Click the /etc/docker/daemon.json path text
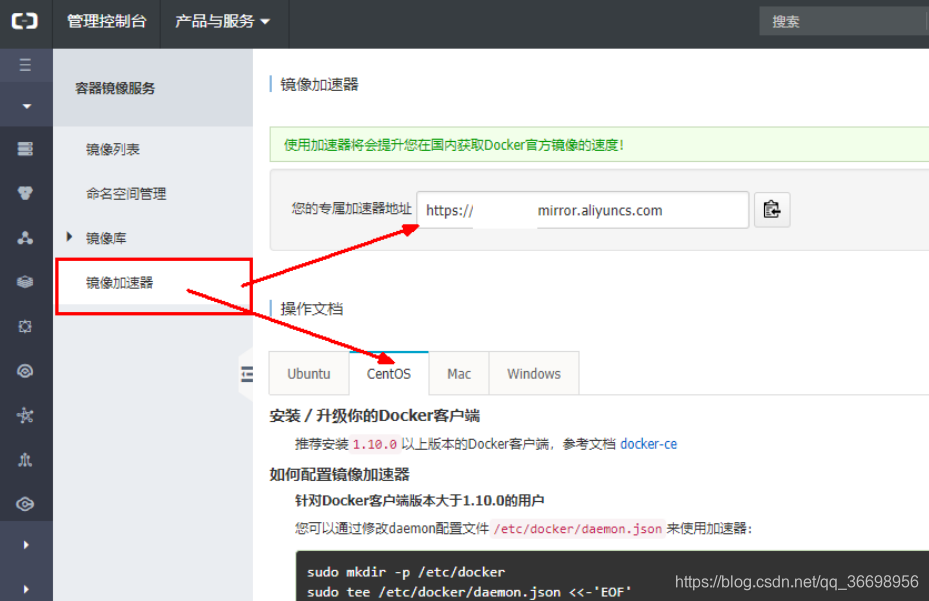929x601 pixels. (x=578, y=529)
